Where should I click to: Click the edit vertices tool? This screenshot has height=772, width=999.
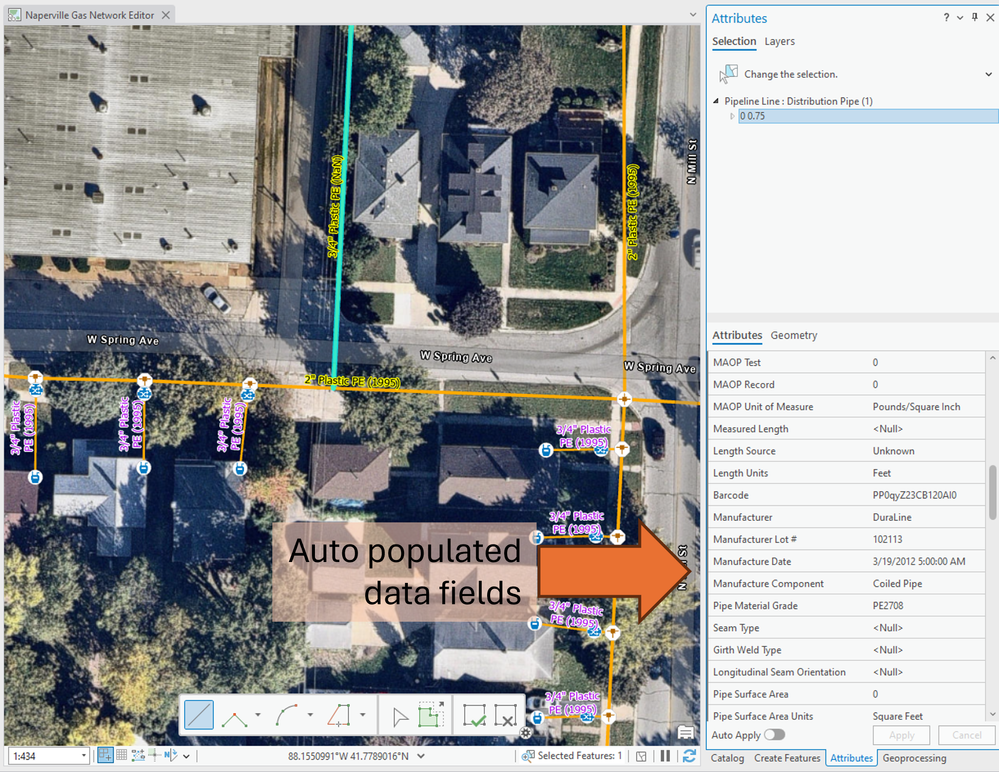431,715
